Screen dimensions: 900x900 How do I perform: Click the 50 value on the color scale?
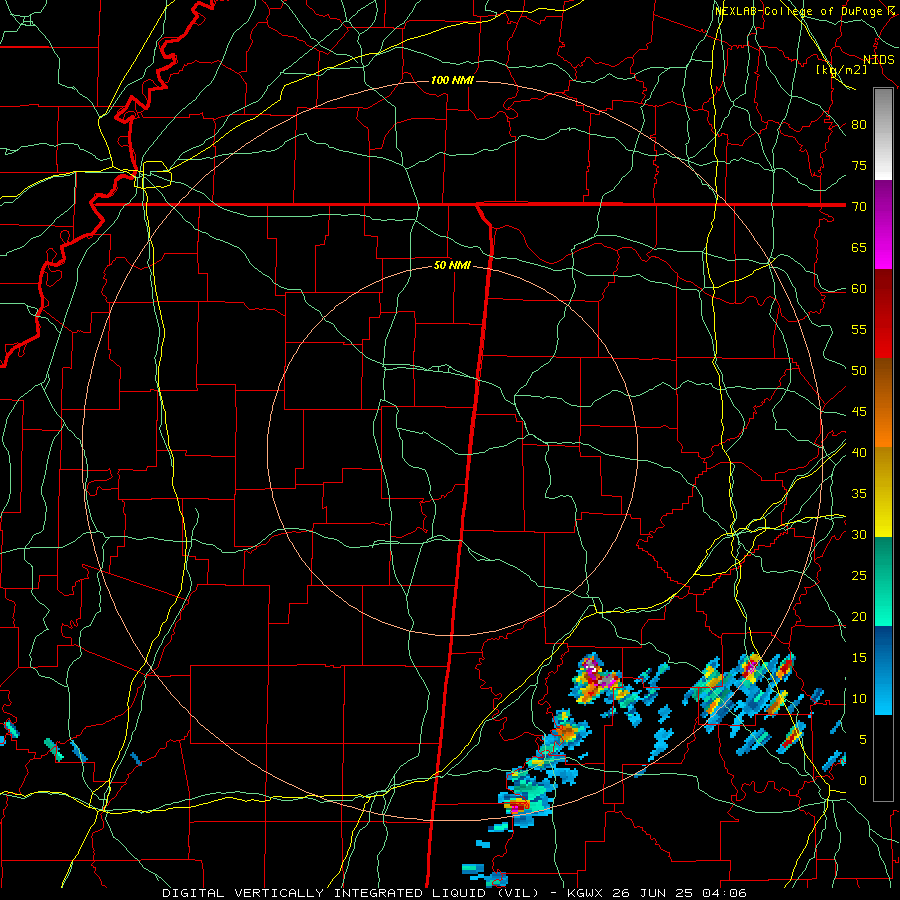(x=859, y=371)
